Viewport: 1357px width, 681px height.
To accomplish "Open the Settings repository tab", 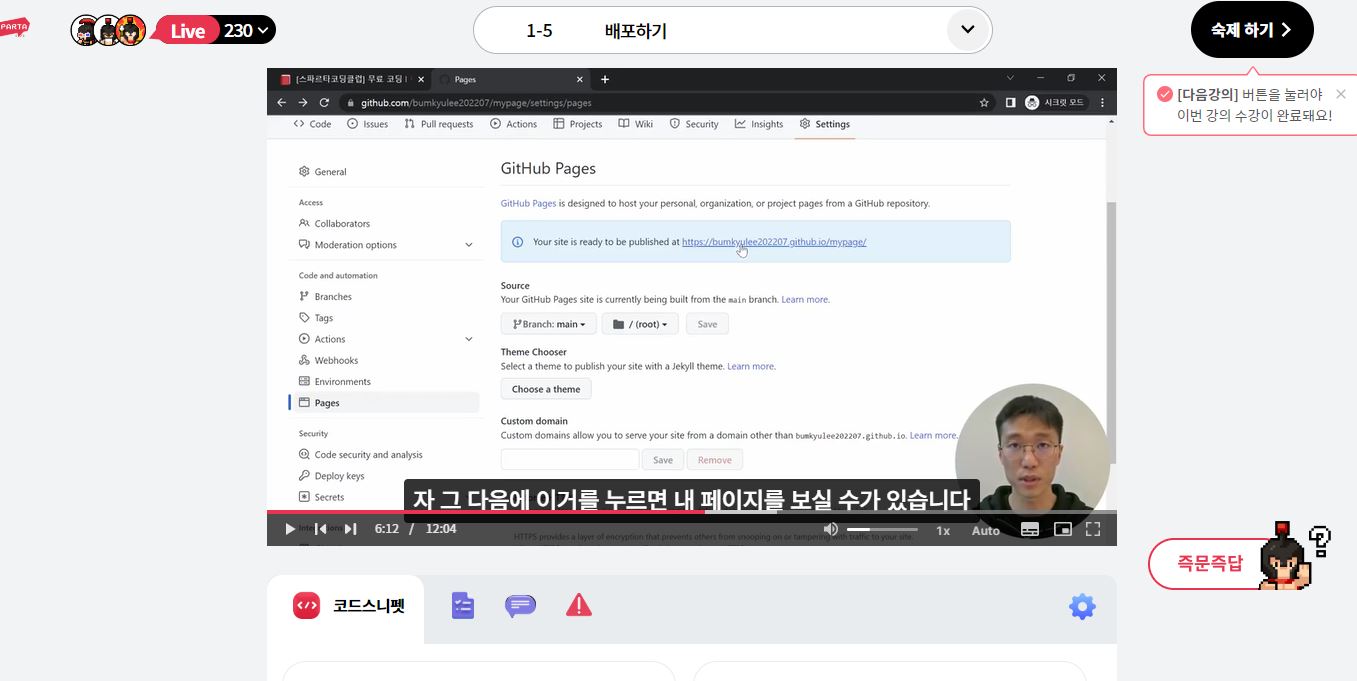I will [x=825, y=124].
